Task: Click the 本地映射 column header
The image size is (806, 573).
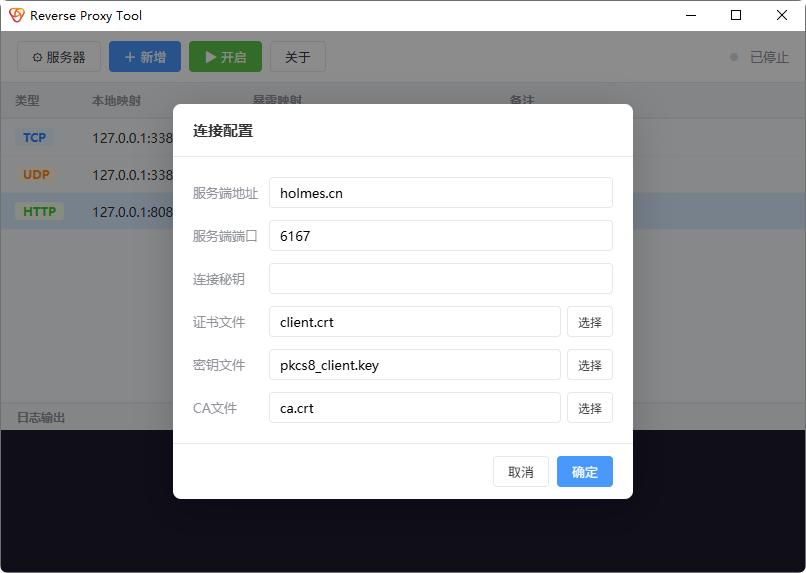Action: click(x=116, y=101)
